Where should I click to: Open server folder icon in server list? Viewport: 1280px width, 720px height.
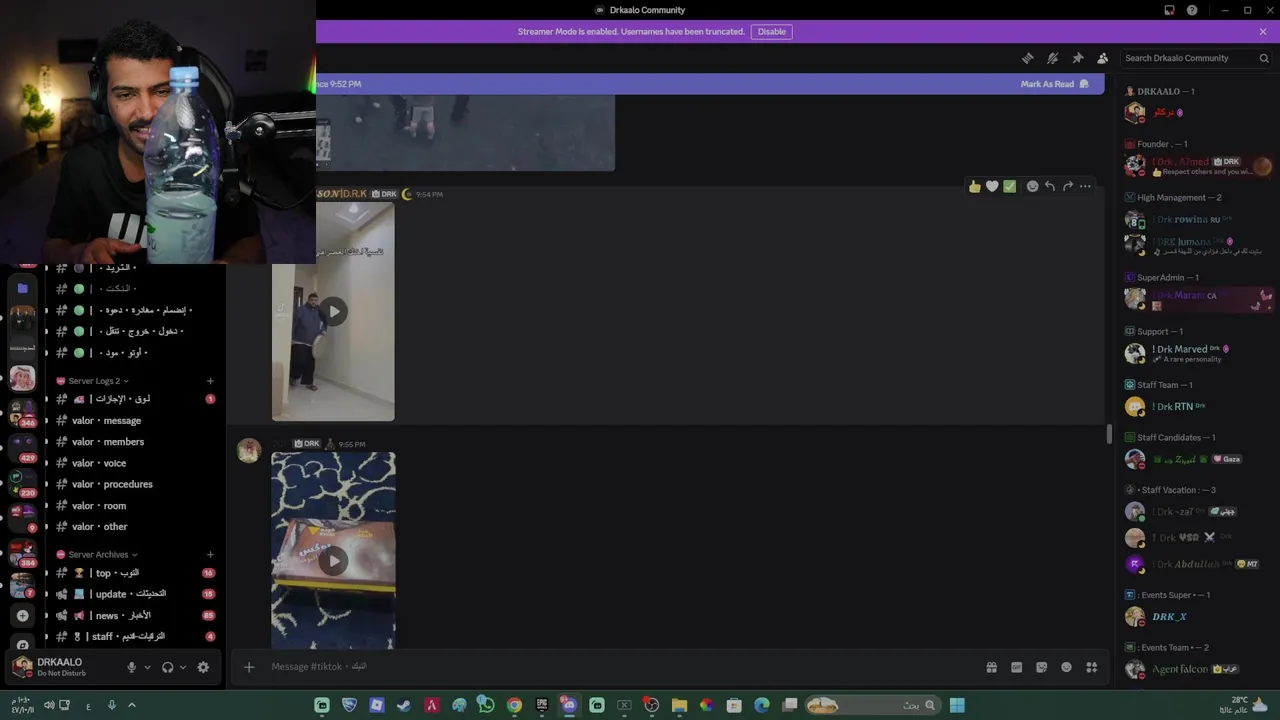22,288
